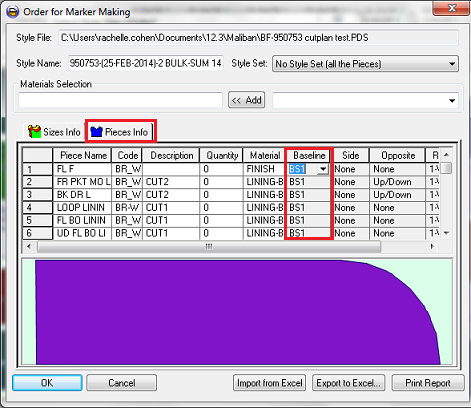Click the blue shirt Pieces Info icon

[96, 132]
